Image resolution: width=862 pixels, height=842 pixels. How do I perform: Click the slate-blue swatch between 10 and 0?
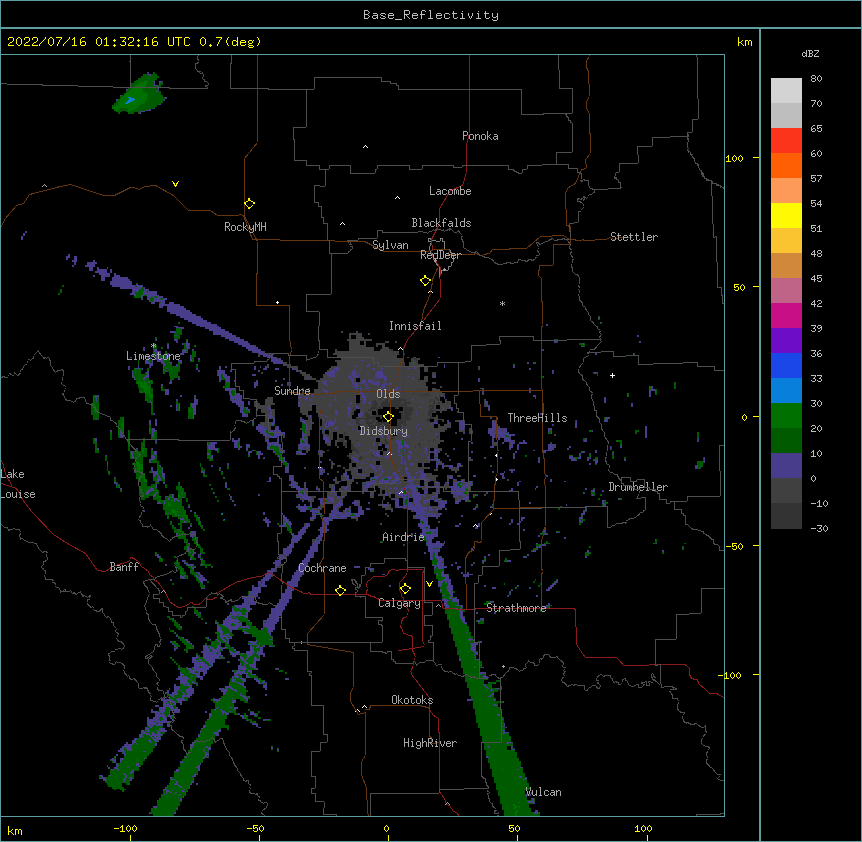tap(786, 466)
